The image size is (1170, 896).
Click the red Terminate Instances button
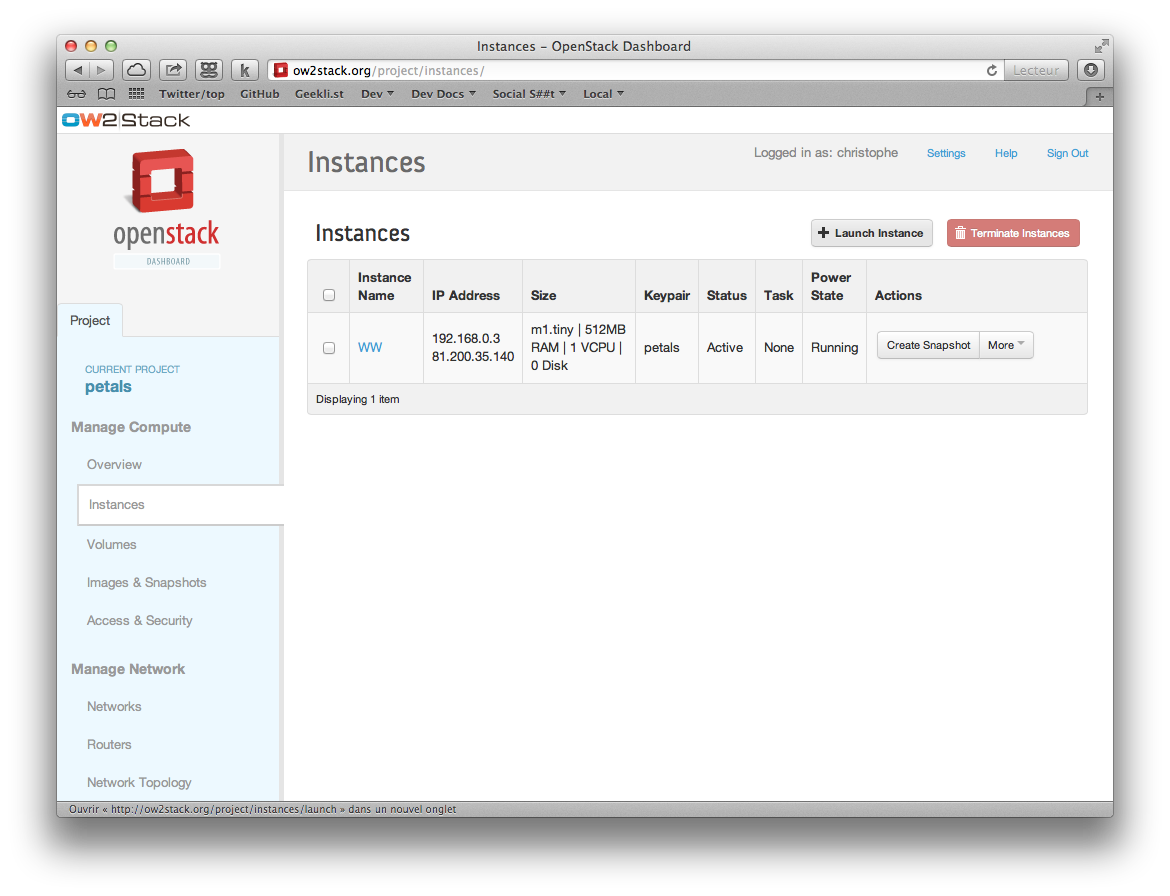point(1013,233)
